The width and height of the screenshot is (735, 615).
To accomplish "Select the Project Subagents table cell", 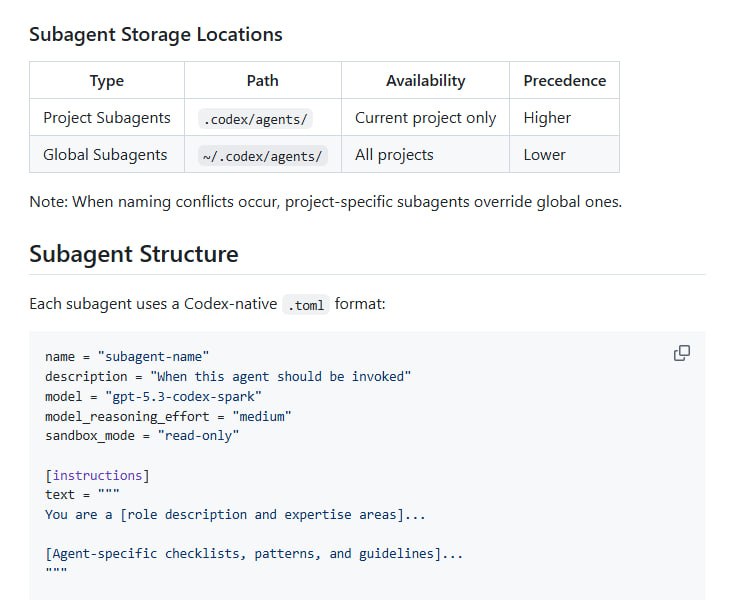I will click(x=107, y=118).
